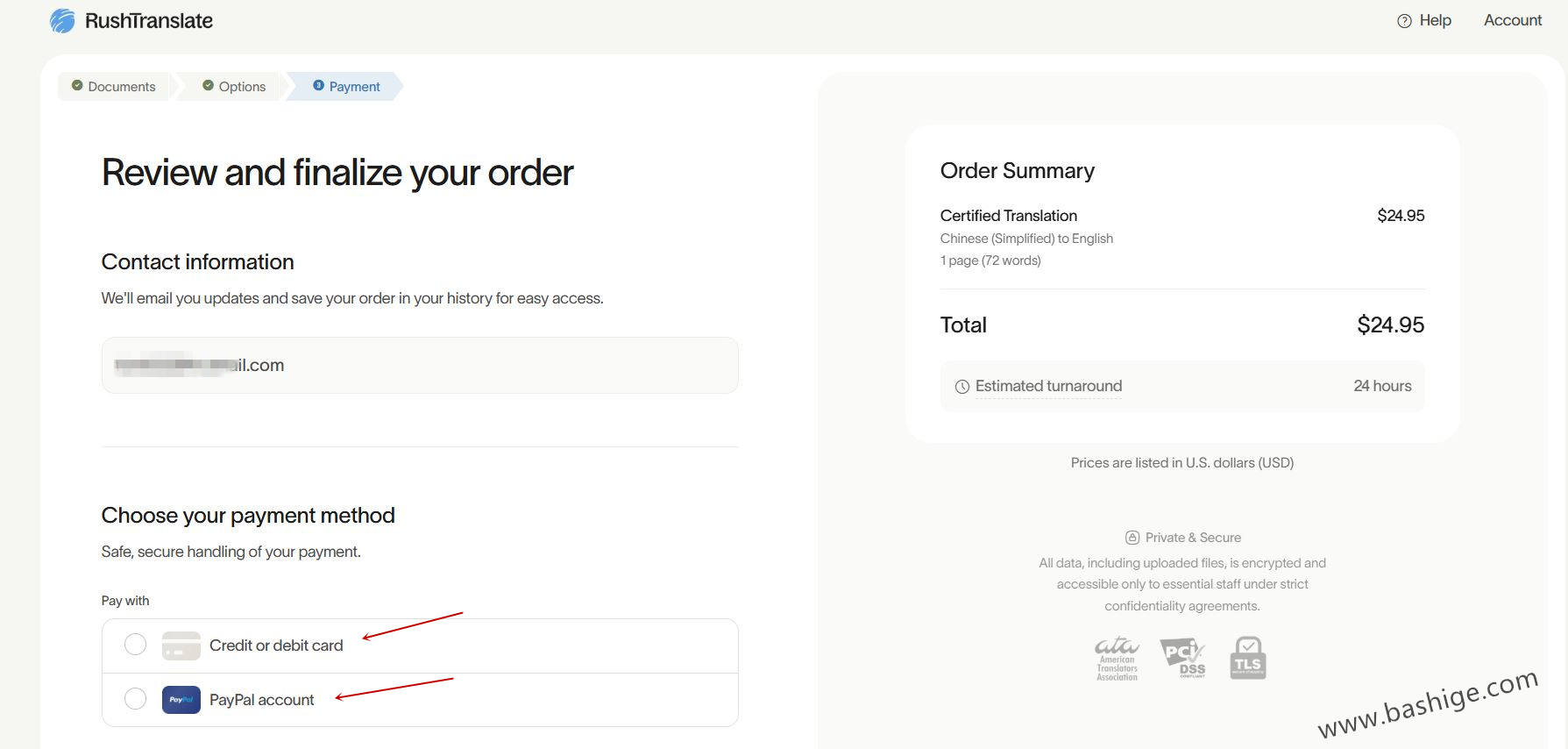Go back to the Options step
The image size is (1568, 749).
[x=234, y=87]
